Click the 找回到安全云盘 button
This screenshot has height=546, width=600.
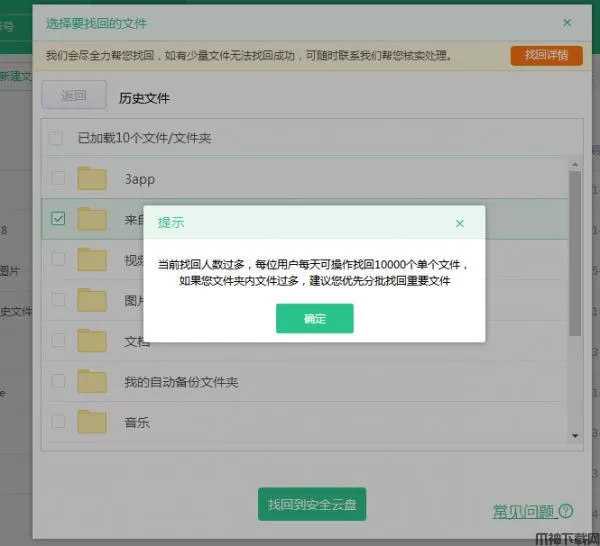[311, 506]
